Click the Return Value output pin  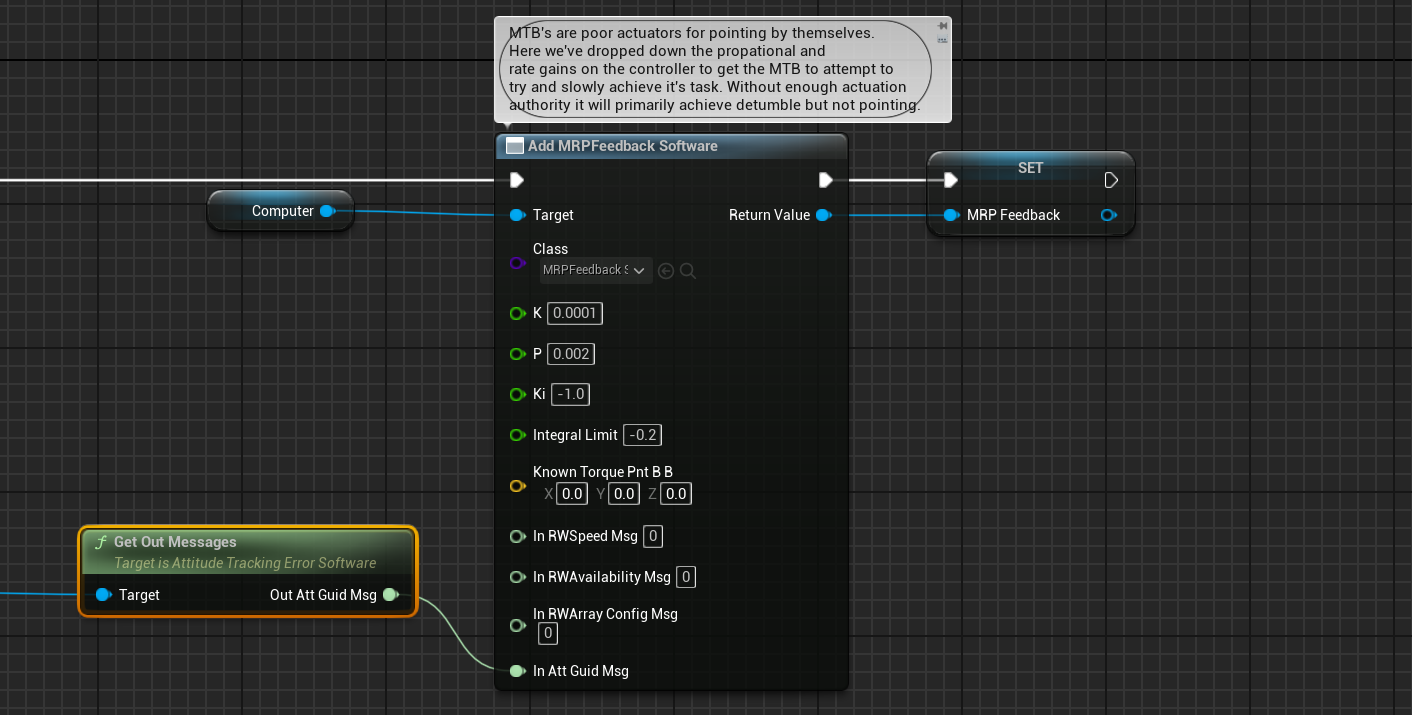point(822,215)
